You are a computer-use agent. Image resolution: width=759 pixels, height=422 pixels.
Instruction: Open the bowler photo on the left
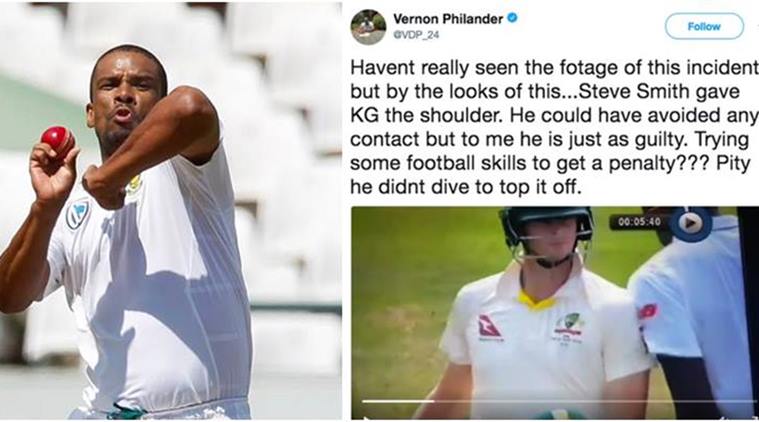(170, 211)
